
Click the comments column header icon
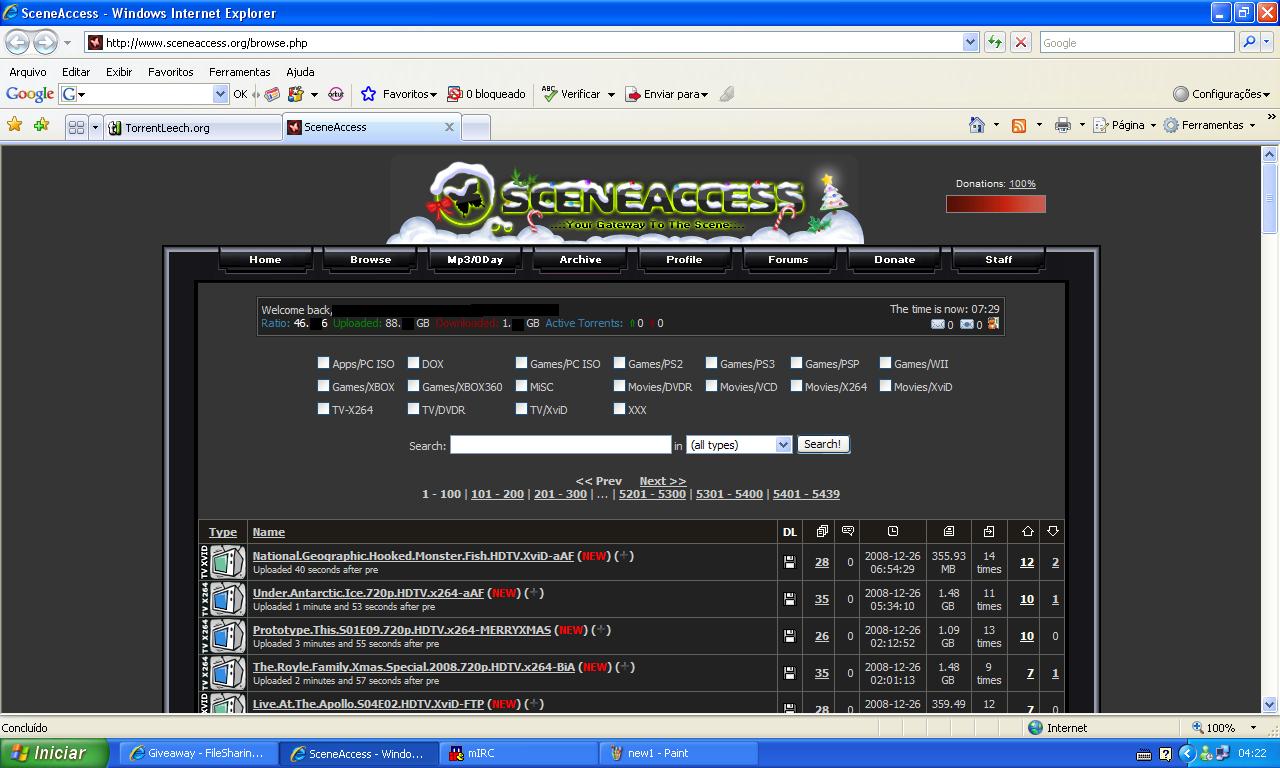click(x=848, y=531)
